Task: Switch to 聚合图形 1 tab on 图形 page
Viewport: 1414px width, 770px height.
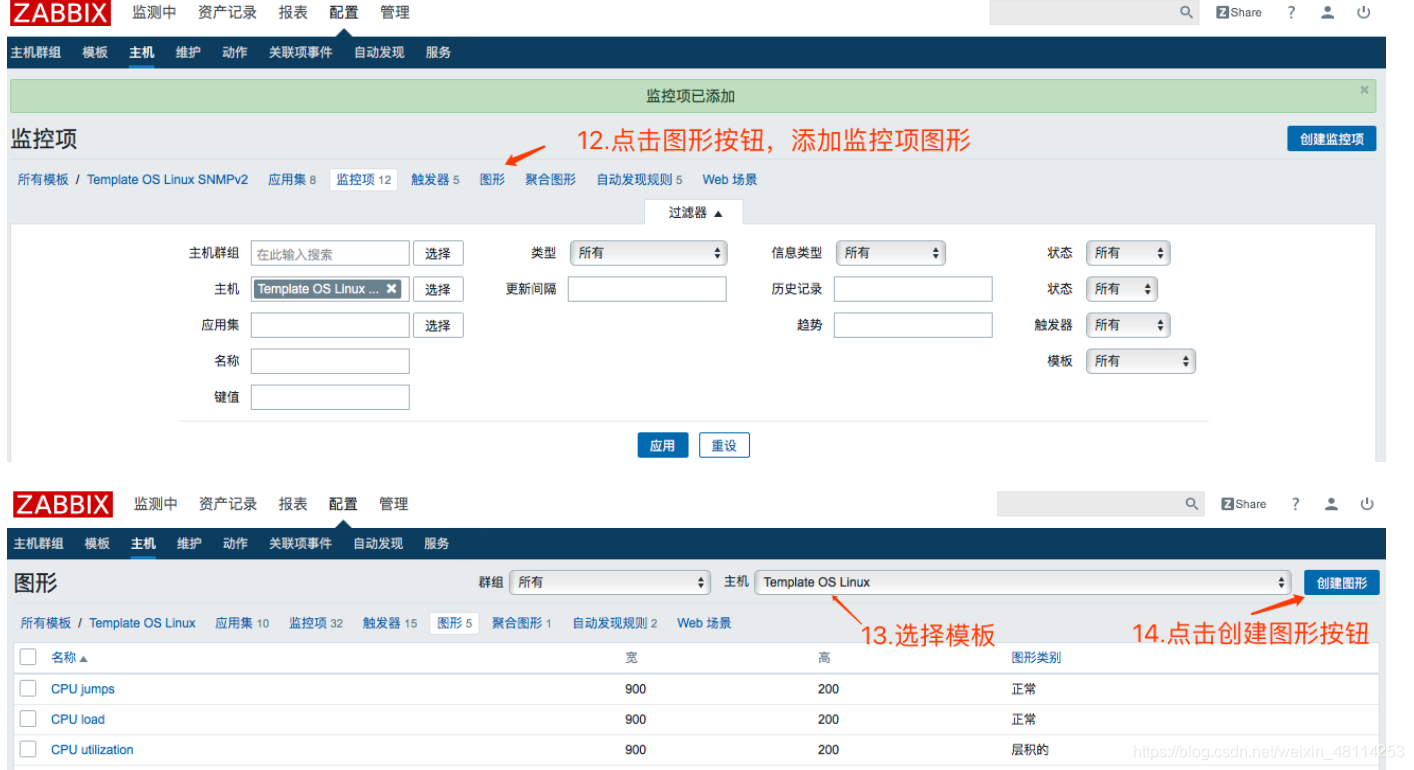Action: coord(522,623)
